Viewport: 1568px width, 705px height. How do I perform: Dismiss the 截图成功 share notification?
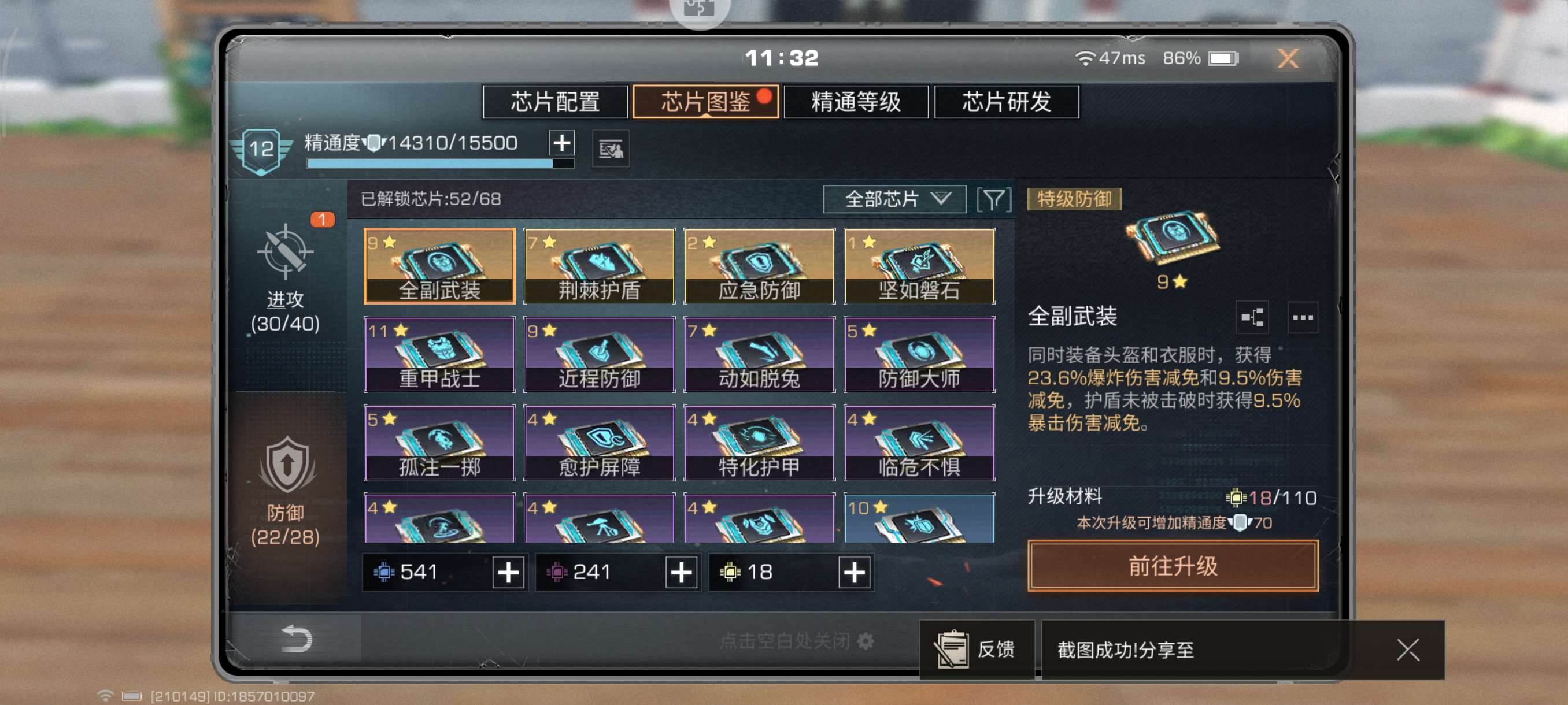click(1407, 649)
